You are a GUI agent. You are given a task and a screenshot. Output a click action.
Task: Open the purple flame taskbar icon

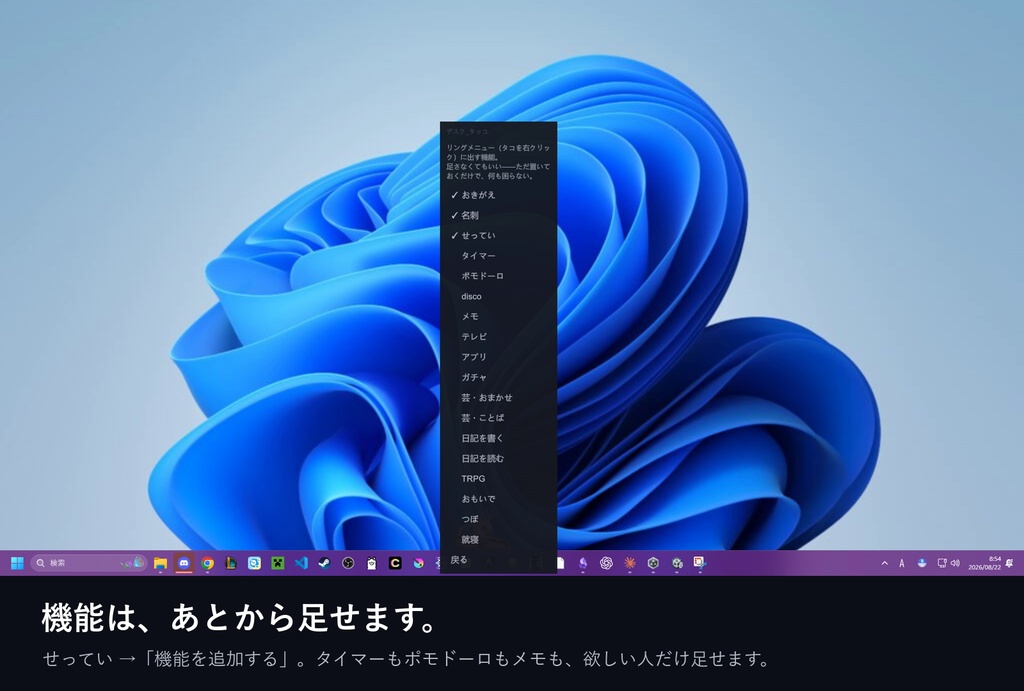coord(583,563)
